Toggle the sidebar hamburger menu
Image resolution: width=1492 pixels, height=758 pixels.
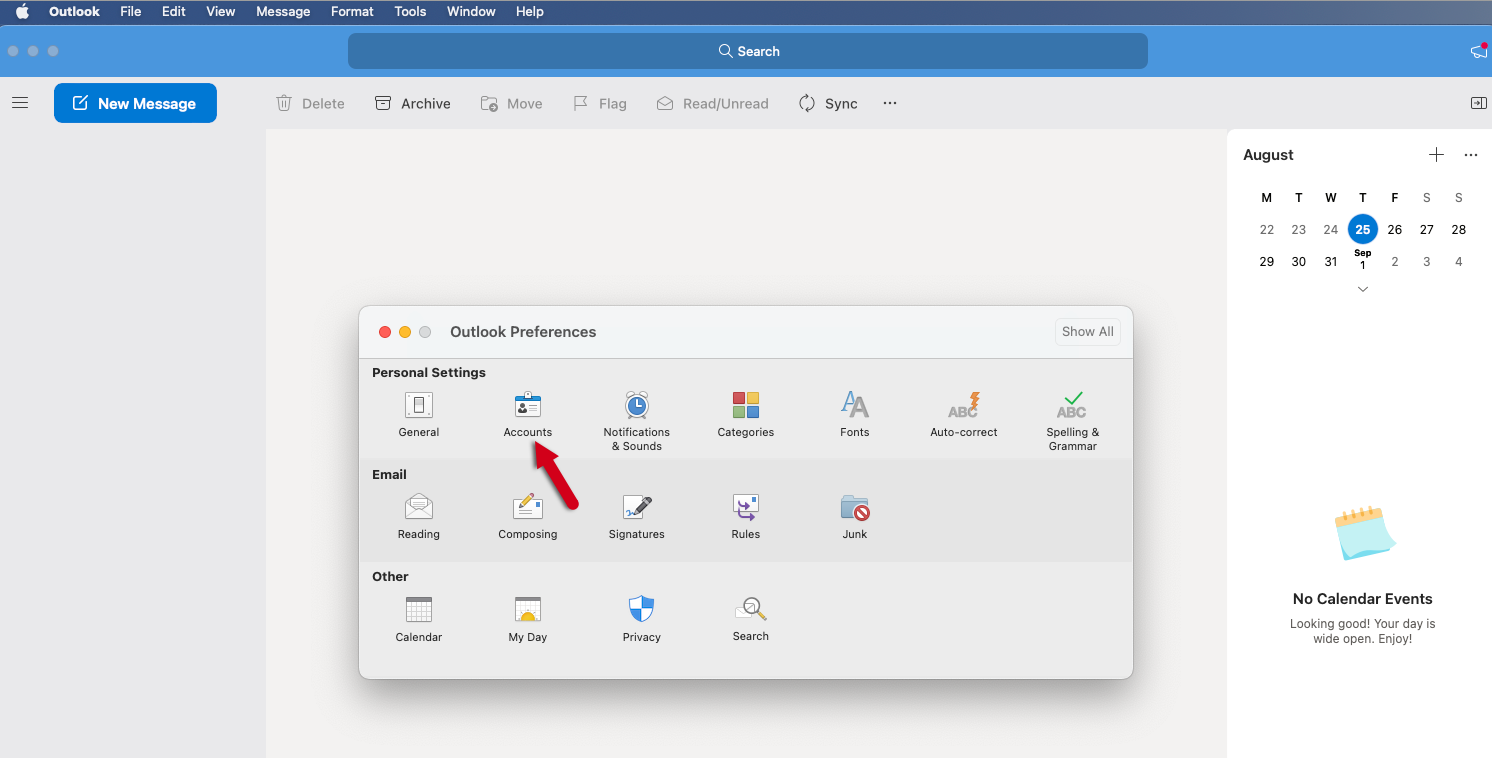tap(20, 103)
